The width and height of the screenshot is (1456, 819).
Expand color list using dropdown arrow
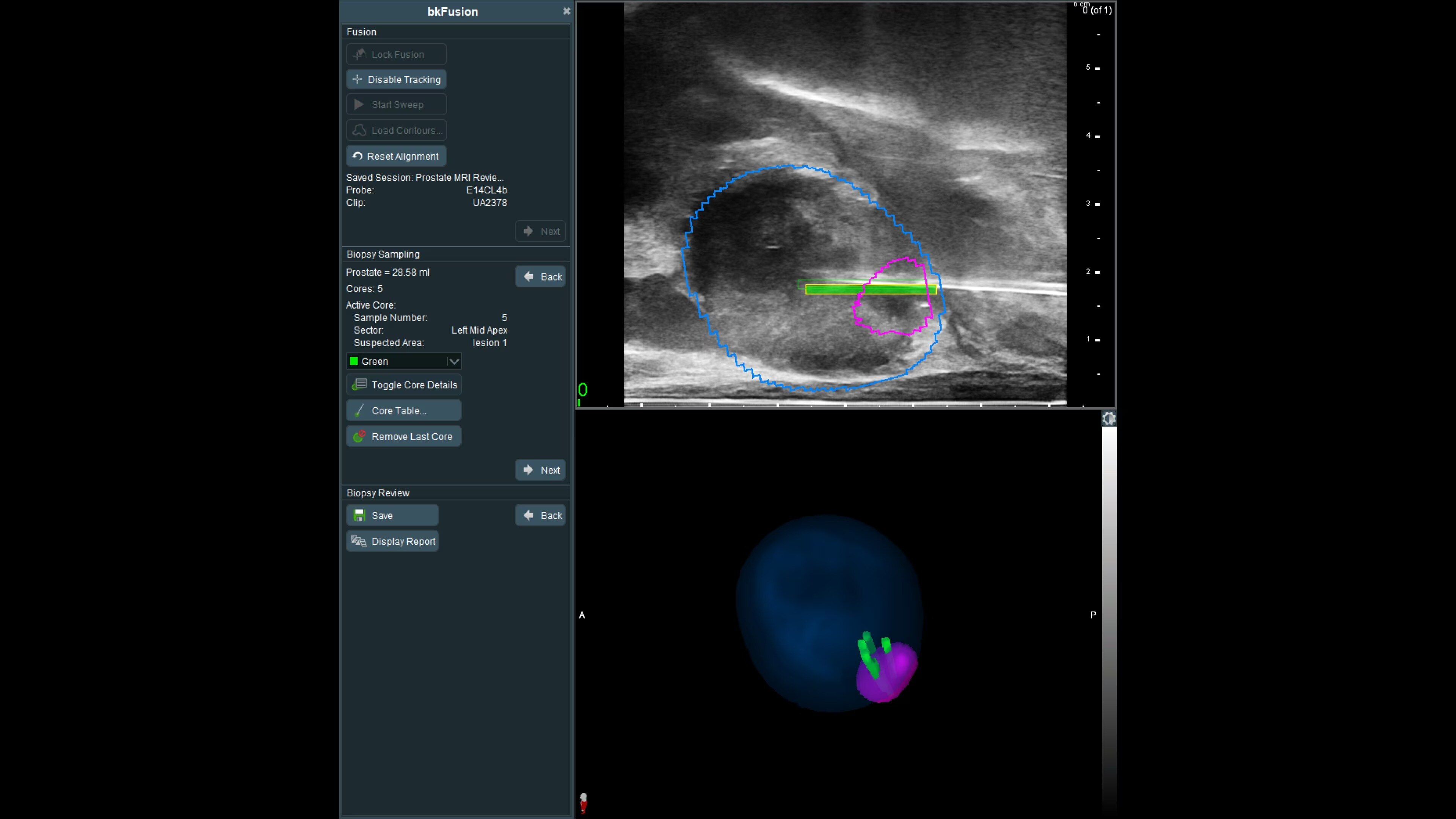(453, 361)
